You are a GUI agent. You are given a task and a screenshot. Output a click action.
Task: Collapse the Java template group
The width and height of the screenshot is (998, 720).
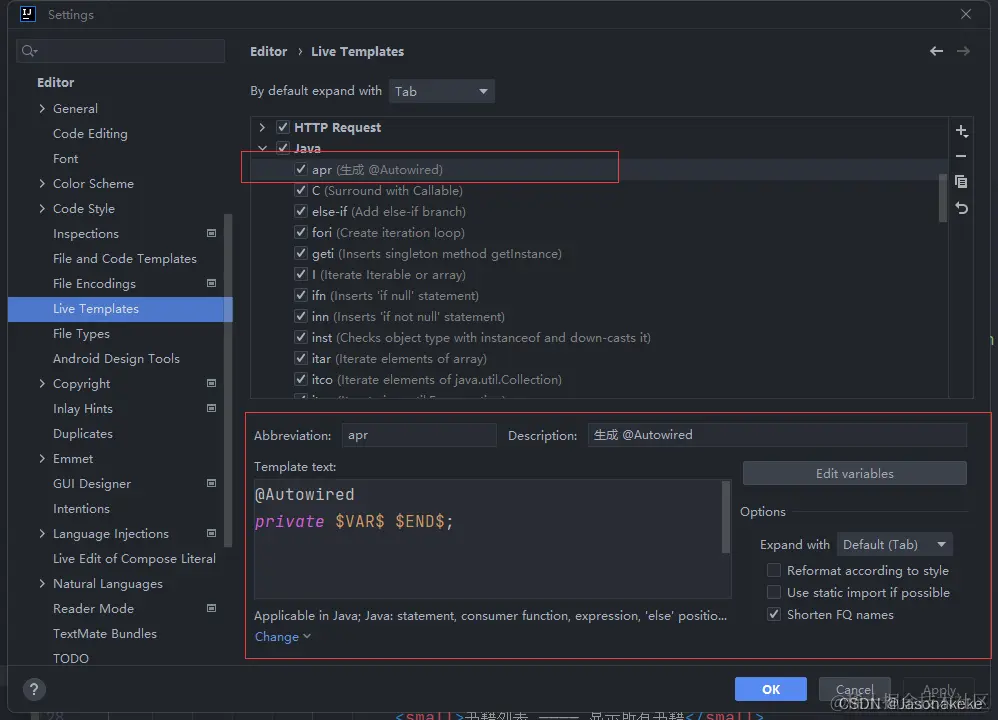(262, 148)
